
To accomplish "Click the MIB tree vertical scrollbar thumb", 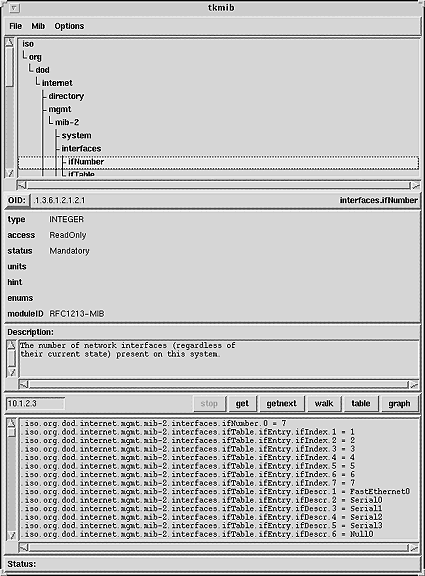I will pyautogui.click(x=10, y=67).
